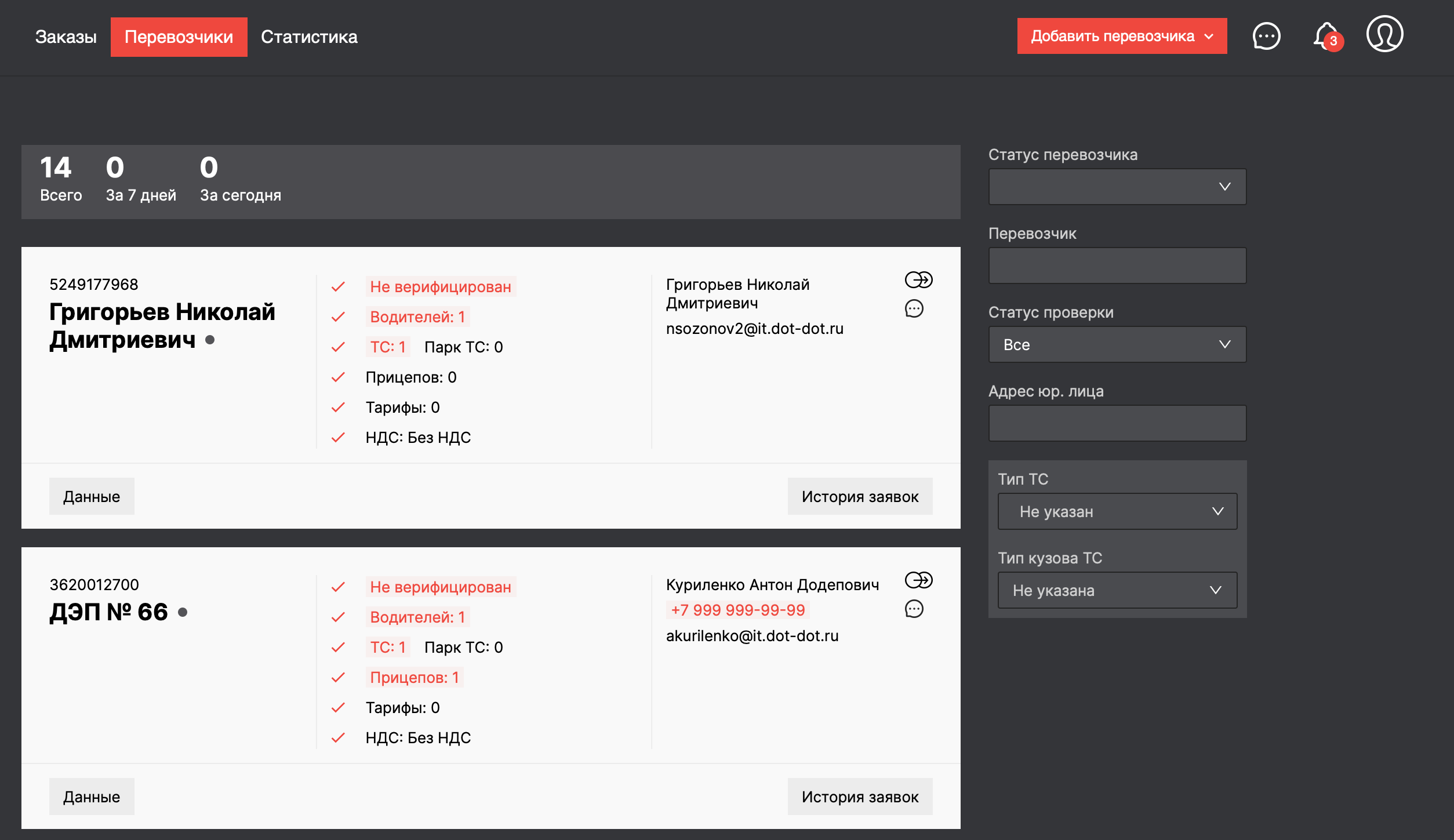Click Данные button on Григорьев card
Viewport: 1454px width, 840px height.
point(92,496)
